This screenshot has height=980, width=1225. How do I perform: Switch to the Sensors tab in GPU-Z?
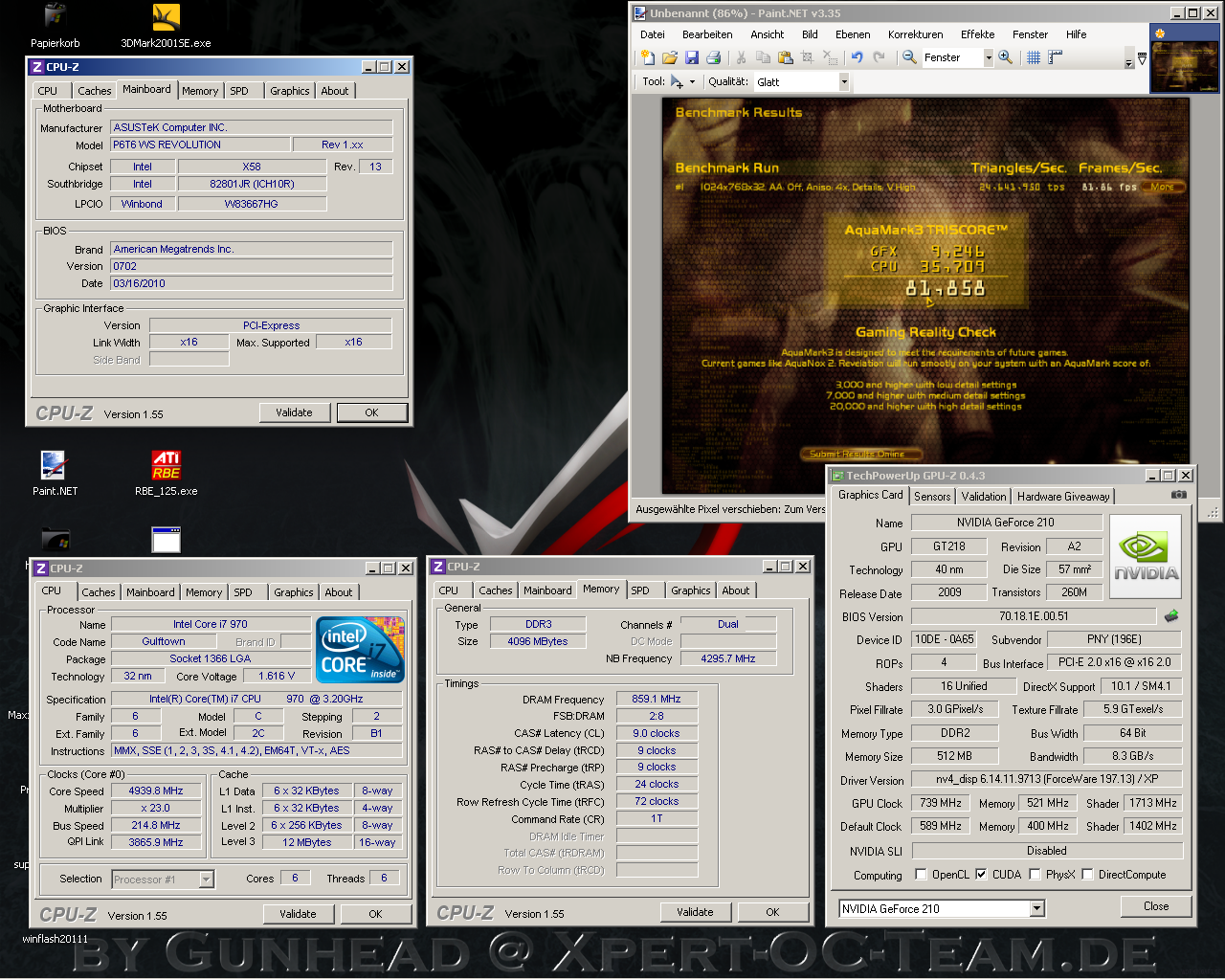coord(932,497)
